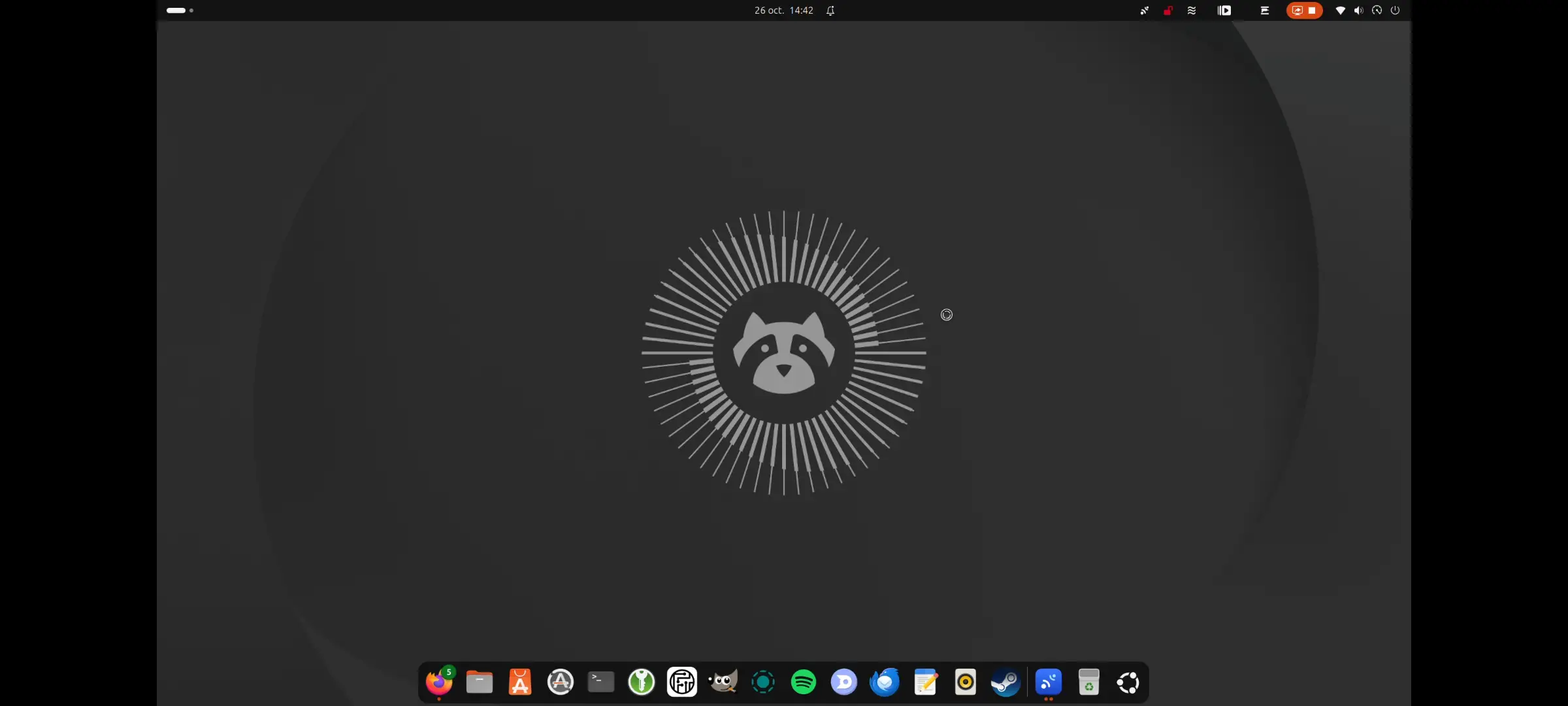Viewport: 1568px width, 706px height.
Task: Open the Wi-Fi network indicator
Action: click(x=1341, y=10)
